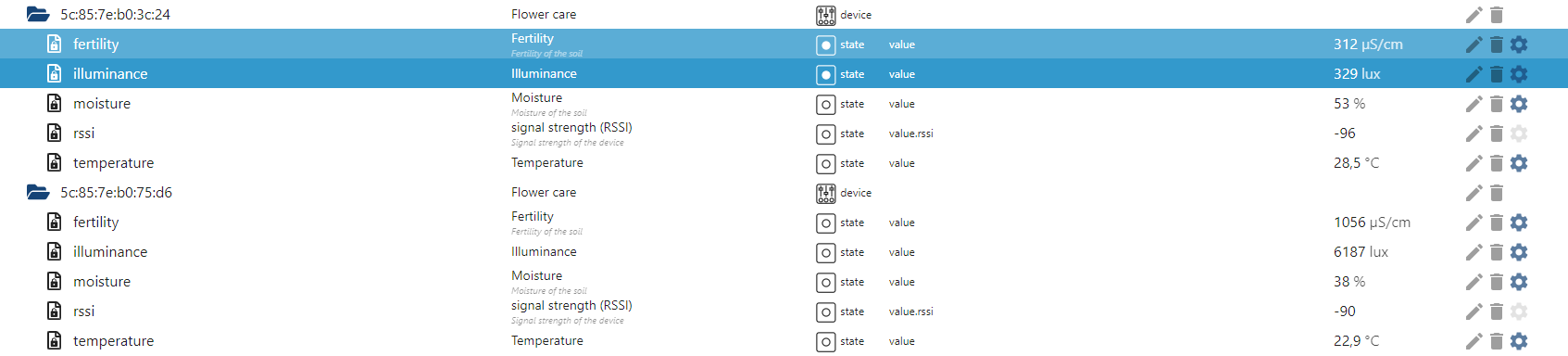Click the 28,5 °C value
The width and height of the screenshot is (1568, 356).
click(x=1356, y=163)
